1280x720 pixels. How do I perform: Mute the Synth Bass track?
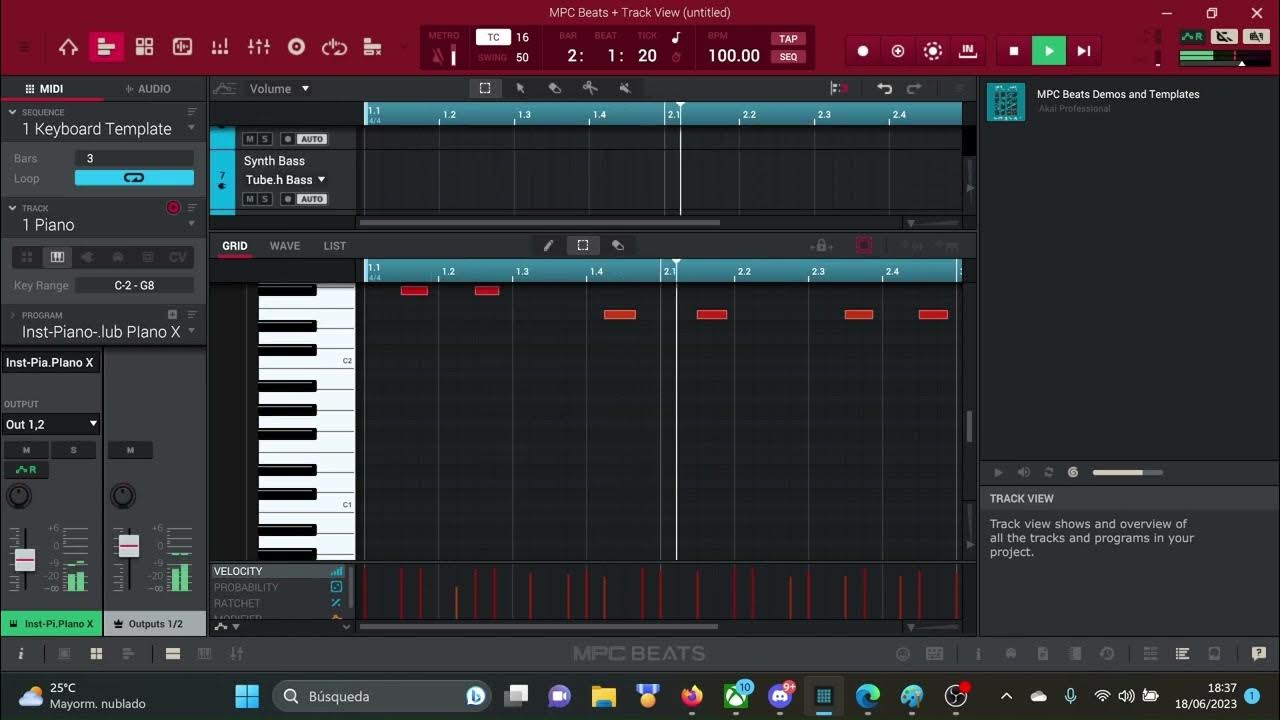250,199
